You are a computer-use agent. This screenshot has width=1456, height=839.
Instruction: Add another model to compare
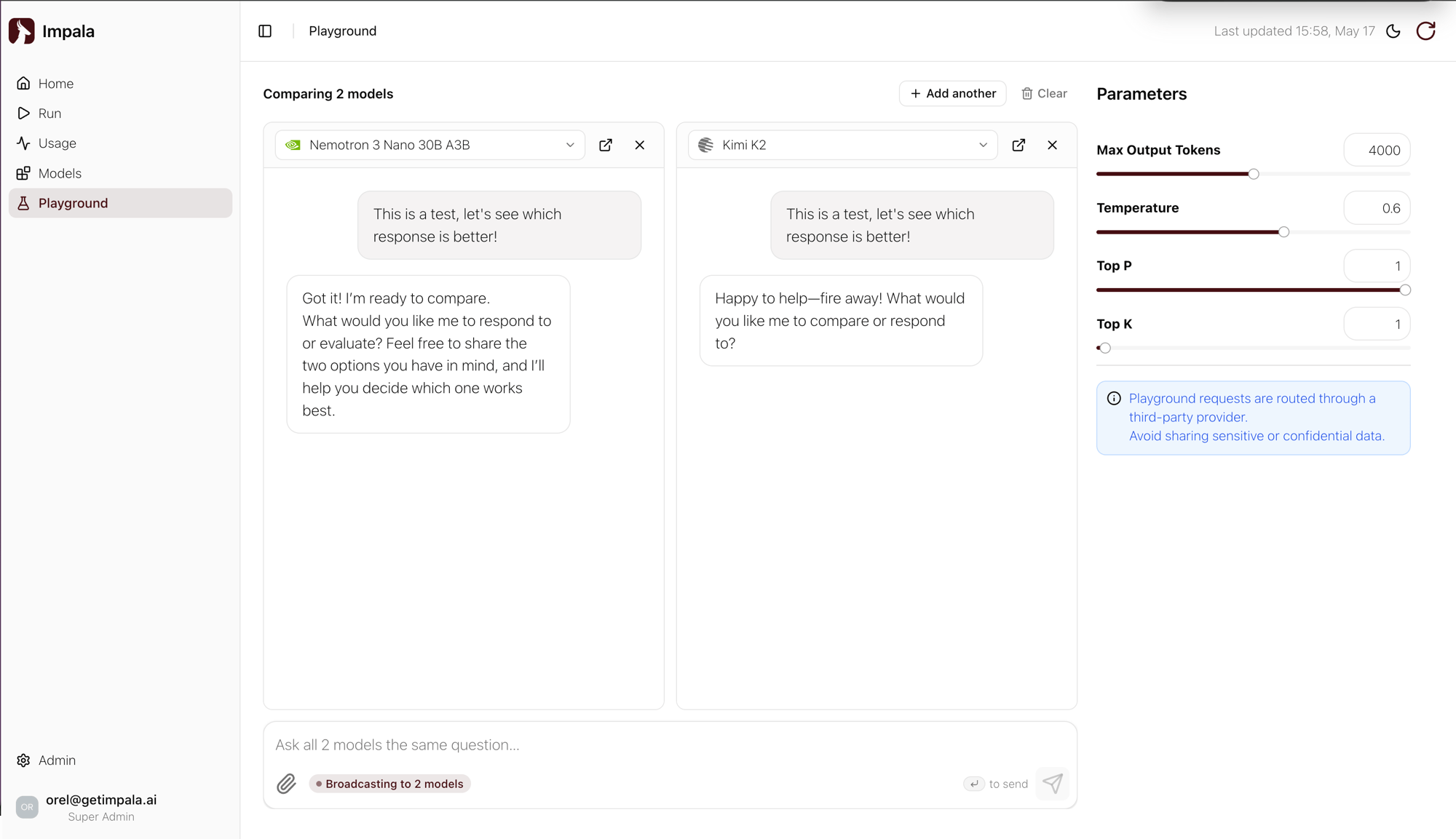point(953,93)
